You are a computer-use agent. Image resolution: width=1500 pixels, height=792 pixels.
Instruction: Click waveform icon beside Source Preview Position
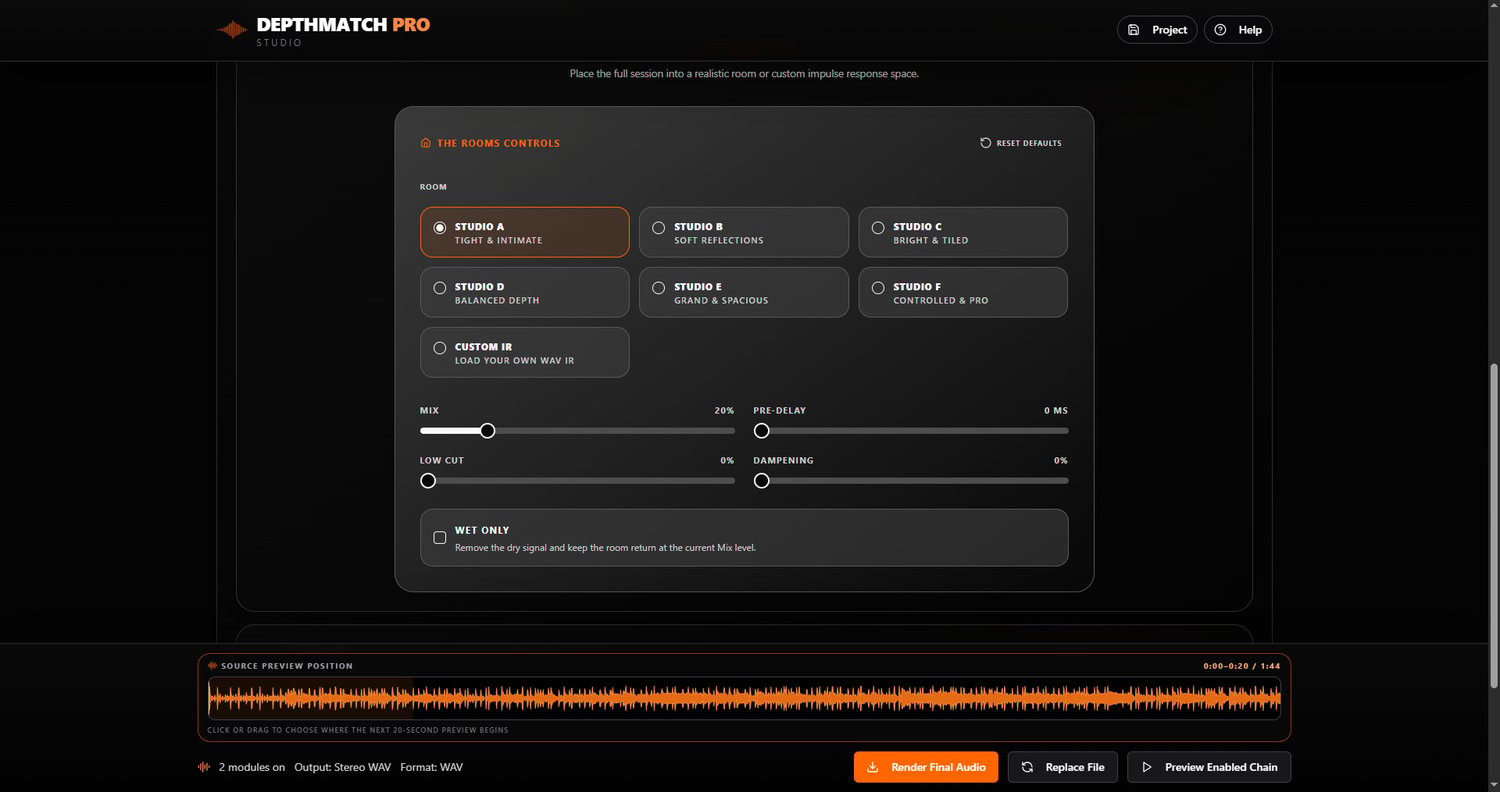[212, 666]
